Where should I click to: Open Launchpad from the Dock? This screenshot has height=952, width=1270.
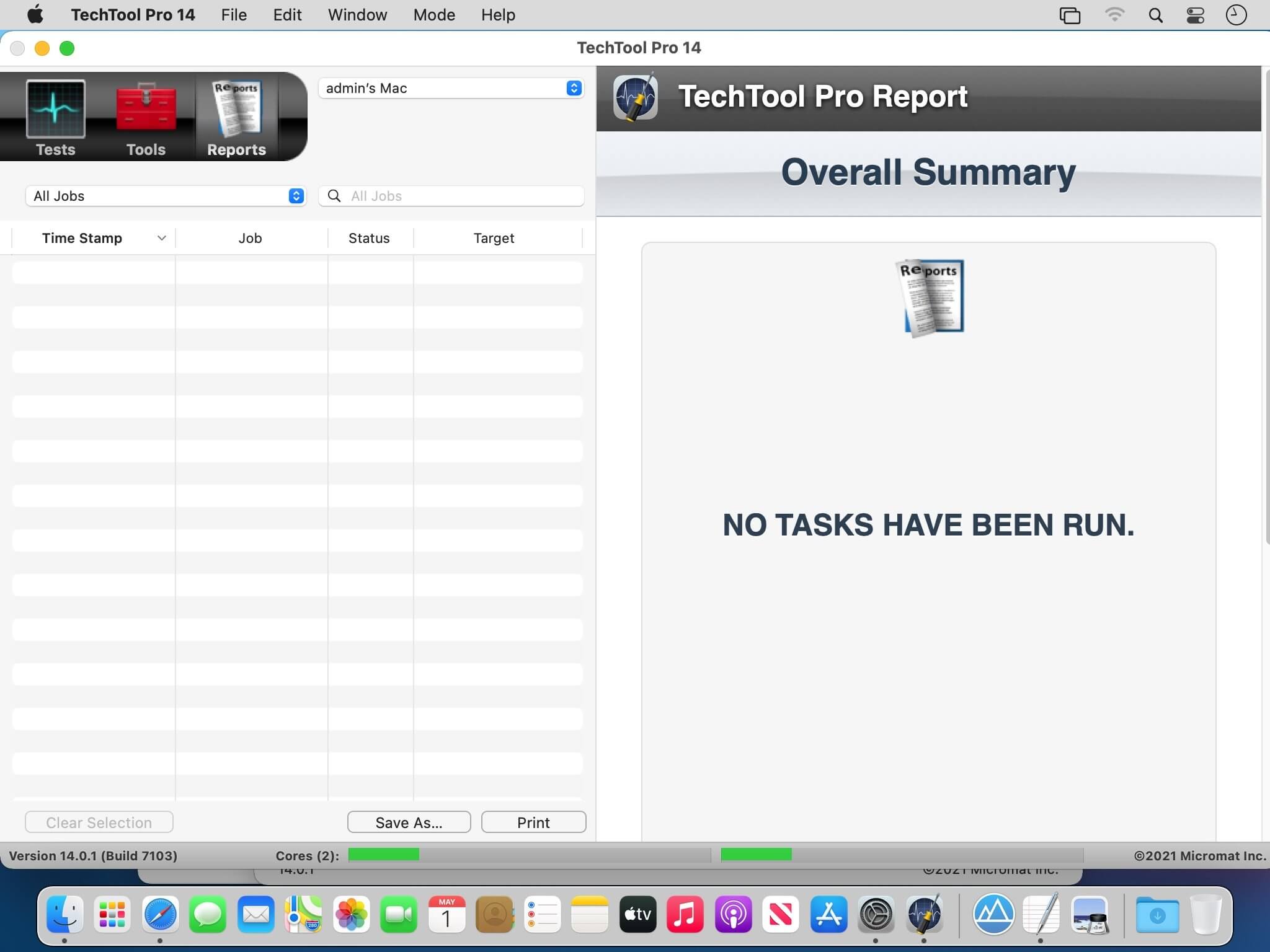pyautogui.click(x=112, y=914)
